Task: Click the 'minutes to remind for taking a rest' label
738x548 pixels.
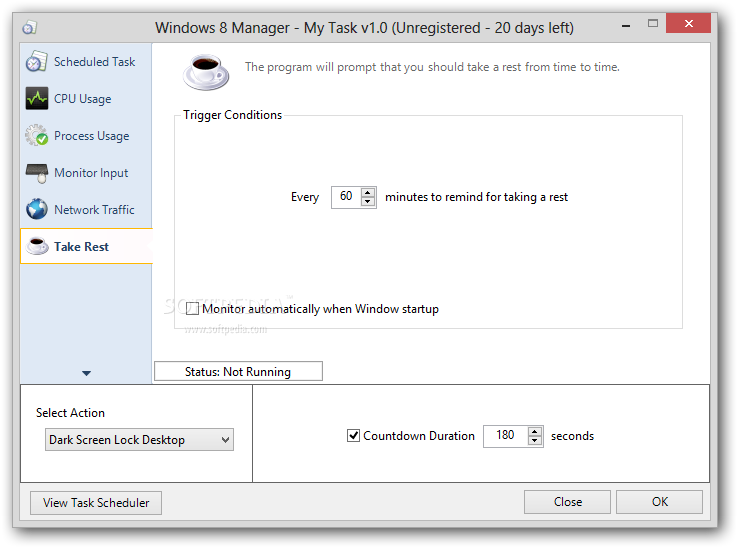Action: point(476,197)
